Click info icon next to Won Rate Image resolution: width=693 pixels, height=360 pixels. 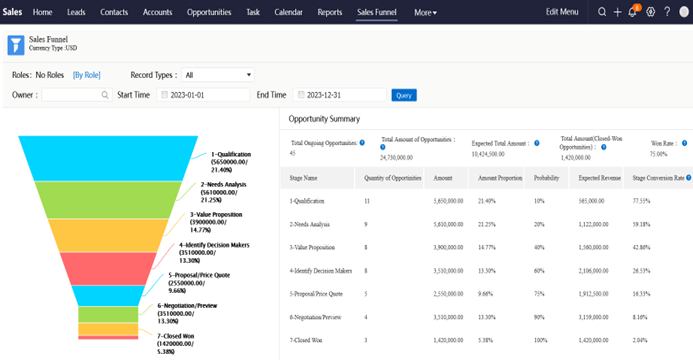coord(684,143)
